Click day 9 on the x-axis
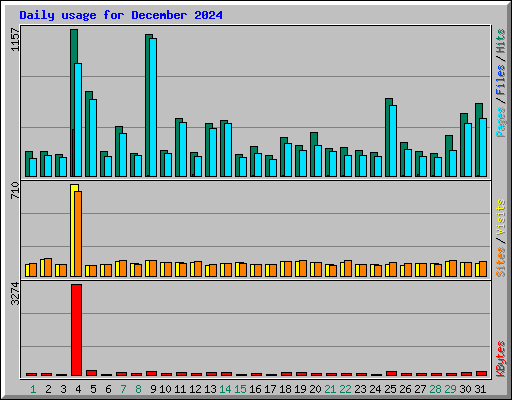This screenshot has height=400, width=512. (x=153, y=389)
